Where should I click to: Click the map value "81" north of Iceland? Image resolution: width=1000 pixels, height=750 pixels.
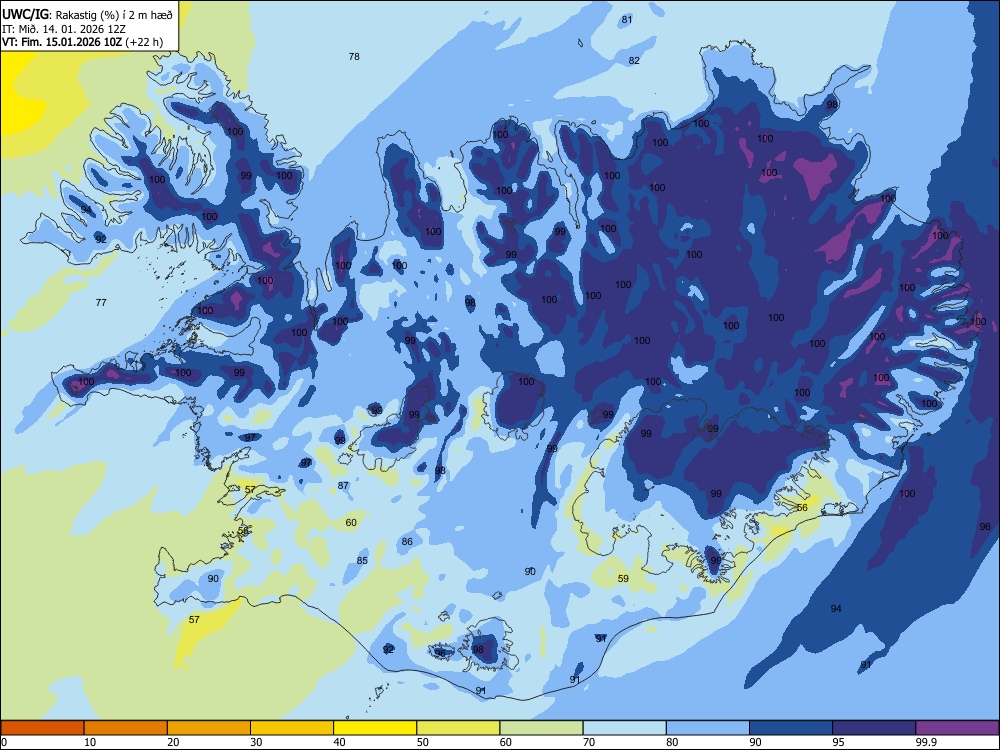coord(627,20)
